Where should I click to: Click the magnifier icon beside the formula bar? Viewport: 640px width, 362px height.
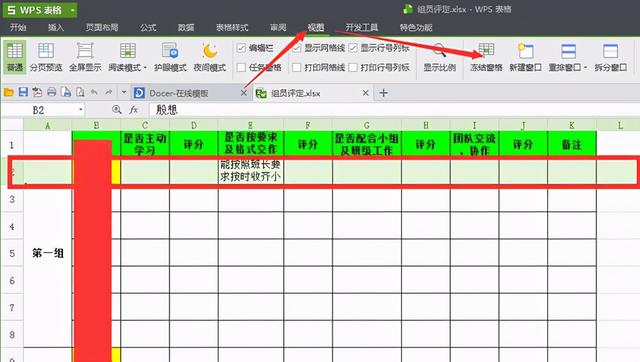click(x=116, y=109)
